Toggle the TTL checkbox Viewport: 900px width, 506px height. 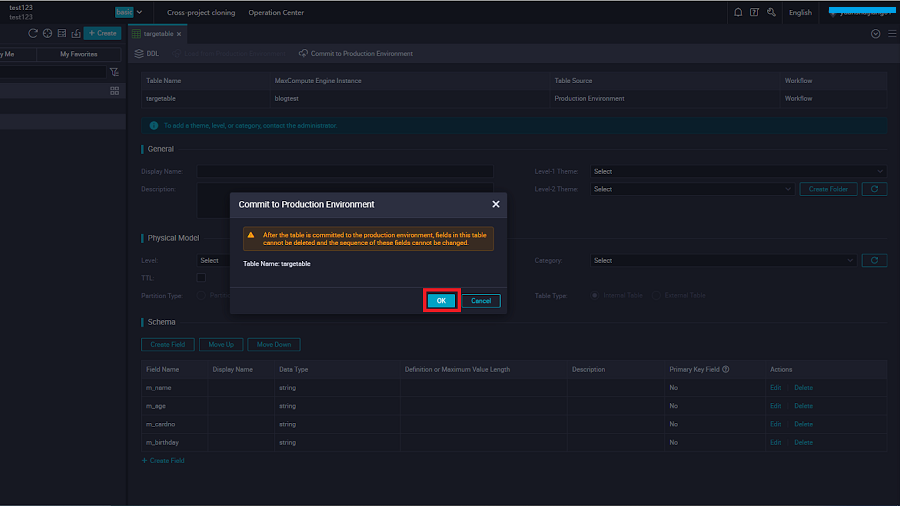(x=201, y=278)
